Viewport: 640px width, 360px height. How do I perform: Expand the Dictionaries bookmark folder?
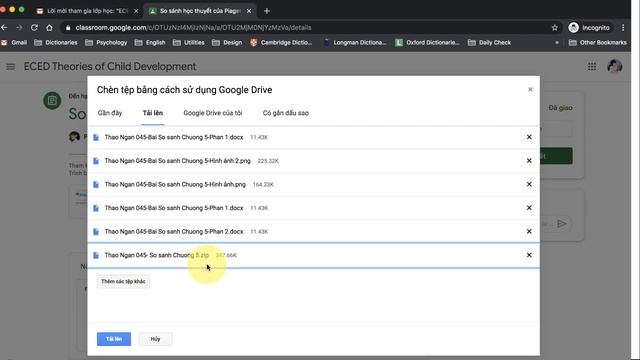tap(56, 42)
